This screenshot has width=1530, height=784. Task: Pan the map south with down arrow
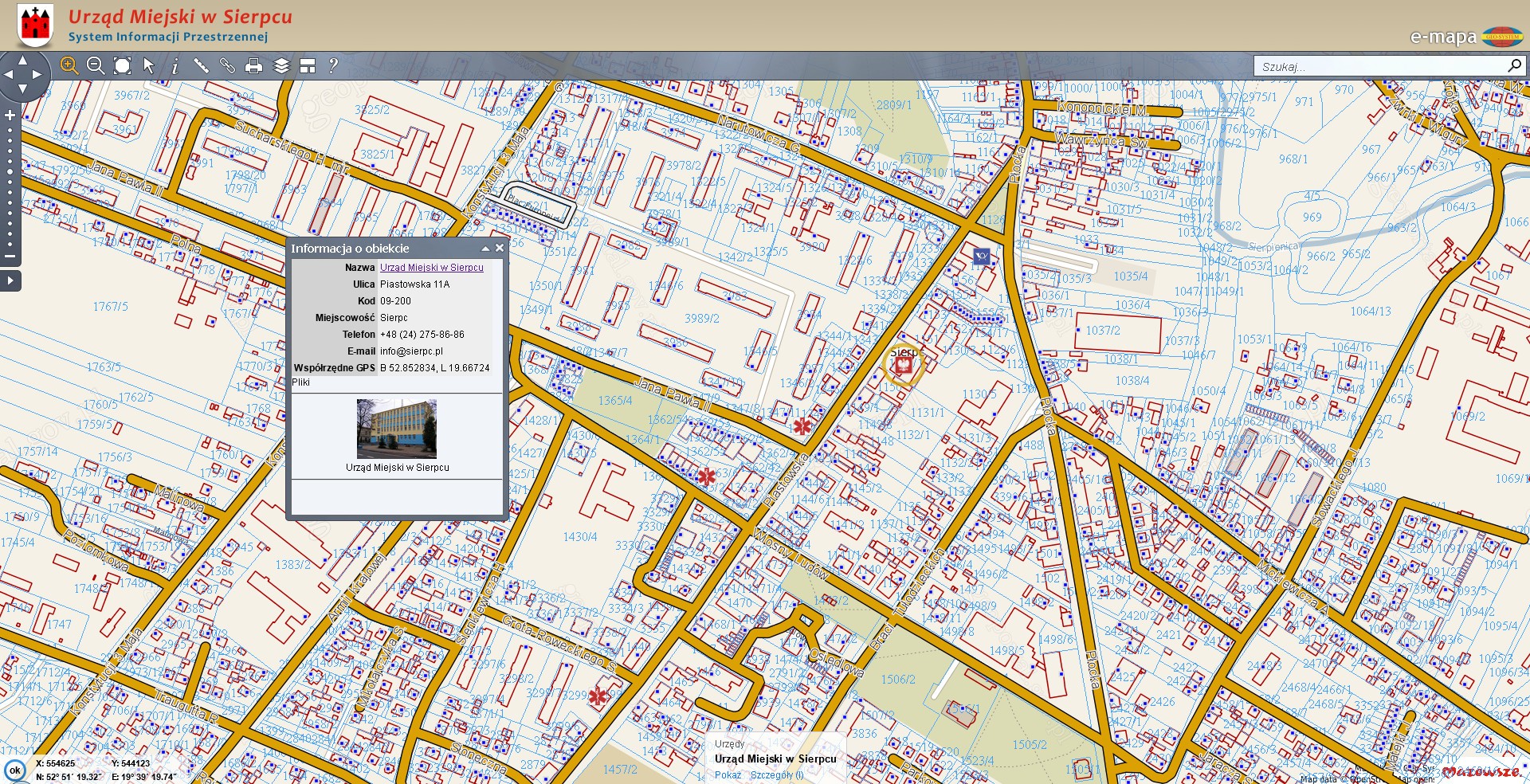point(22,88)
